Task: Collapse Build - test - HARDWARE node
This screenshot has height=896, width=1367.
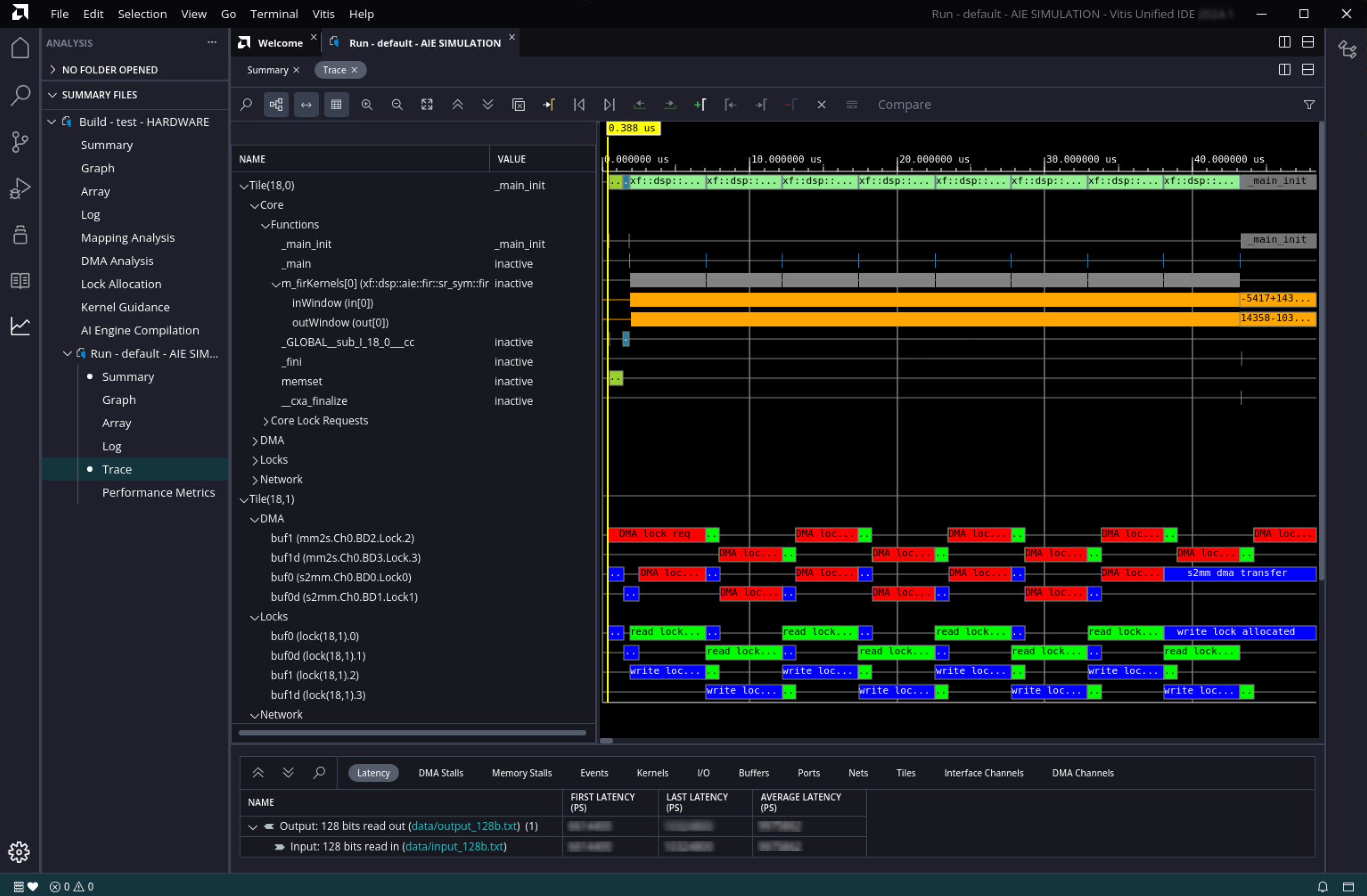Action: click(x=52, y=122)
